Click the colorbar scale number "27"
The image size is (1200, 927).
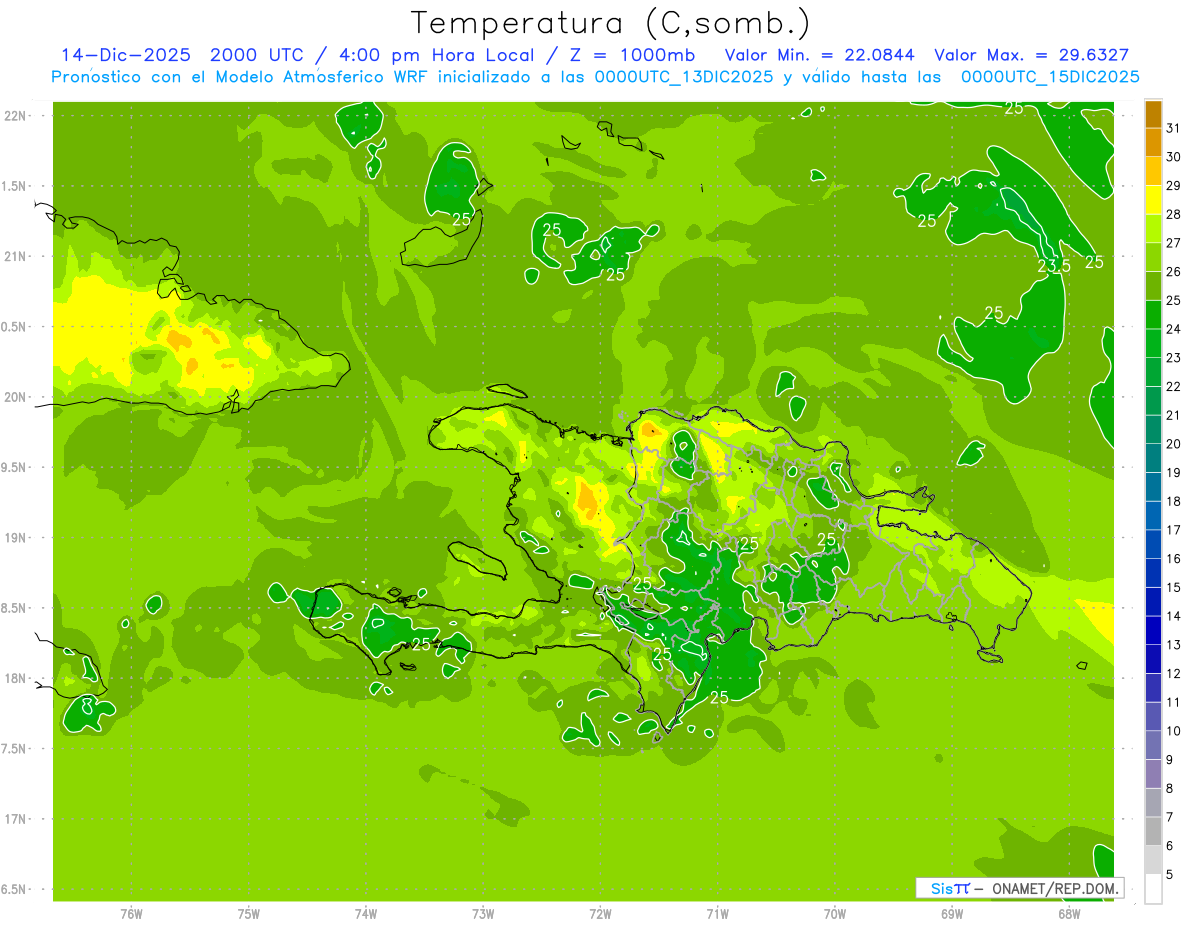pos(1174,243)
